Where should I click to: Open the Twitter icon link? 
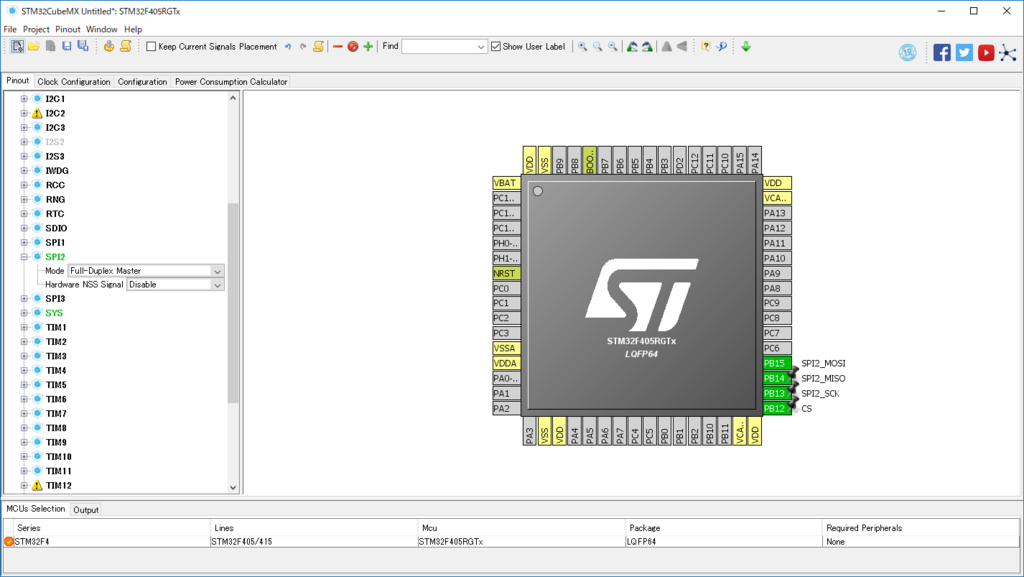(x=964, y=53)
